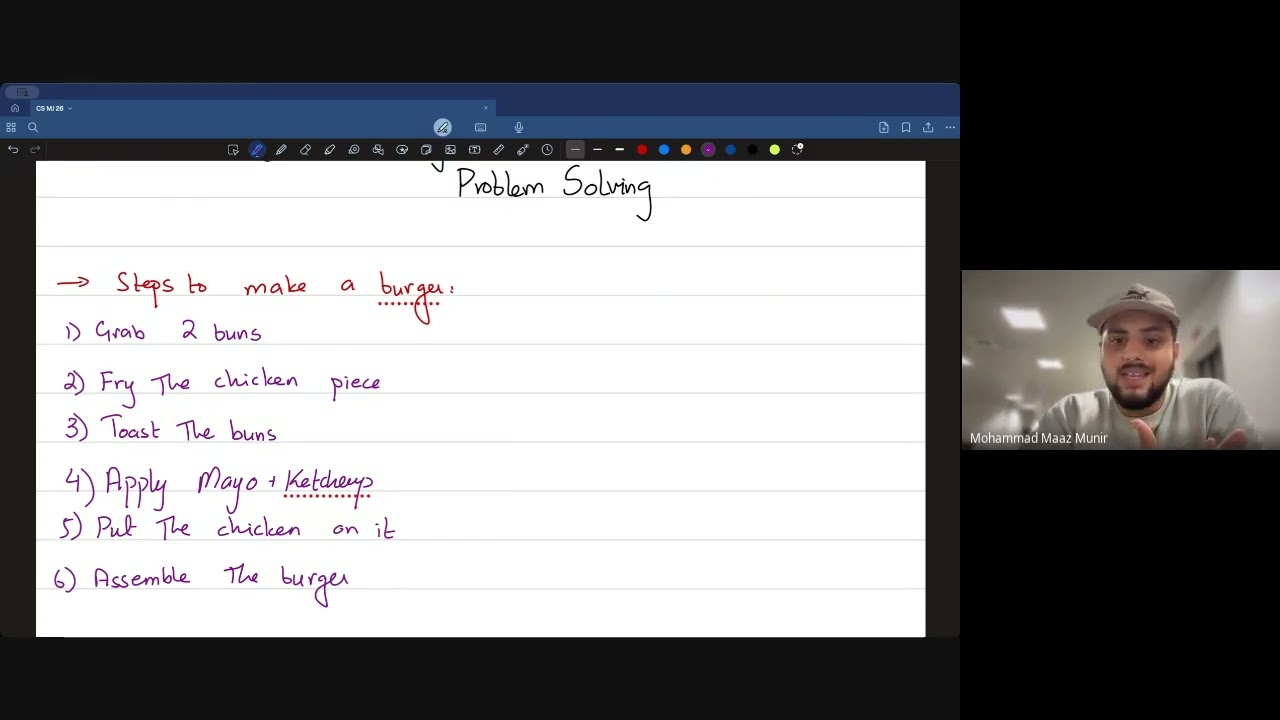Click the 'Toast the buns' line
Screen dimensions: 1280x720
click(171, 431)
